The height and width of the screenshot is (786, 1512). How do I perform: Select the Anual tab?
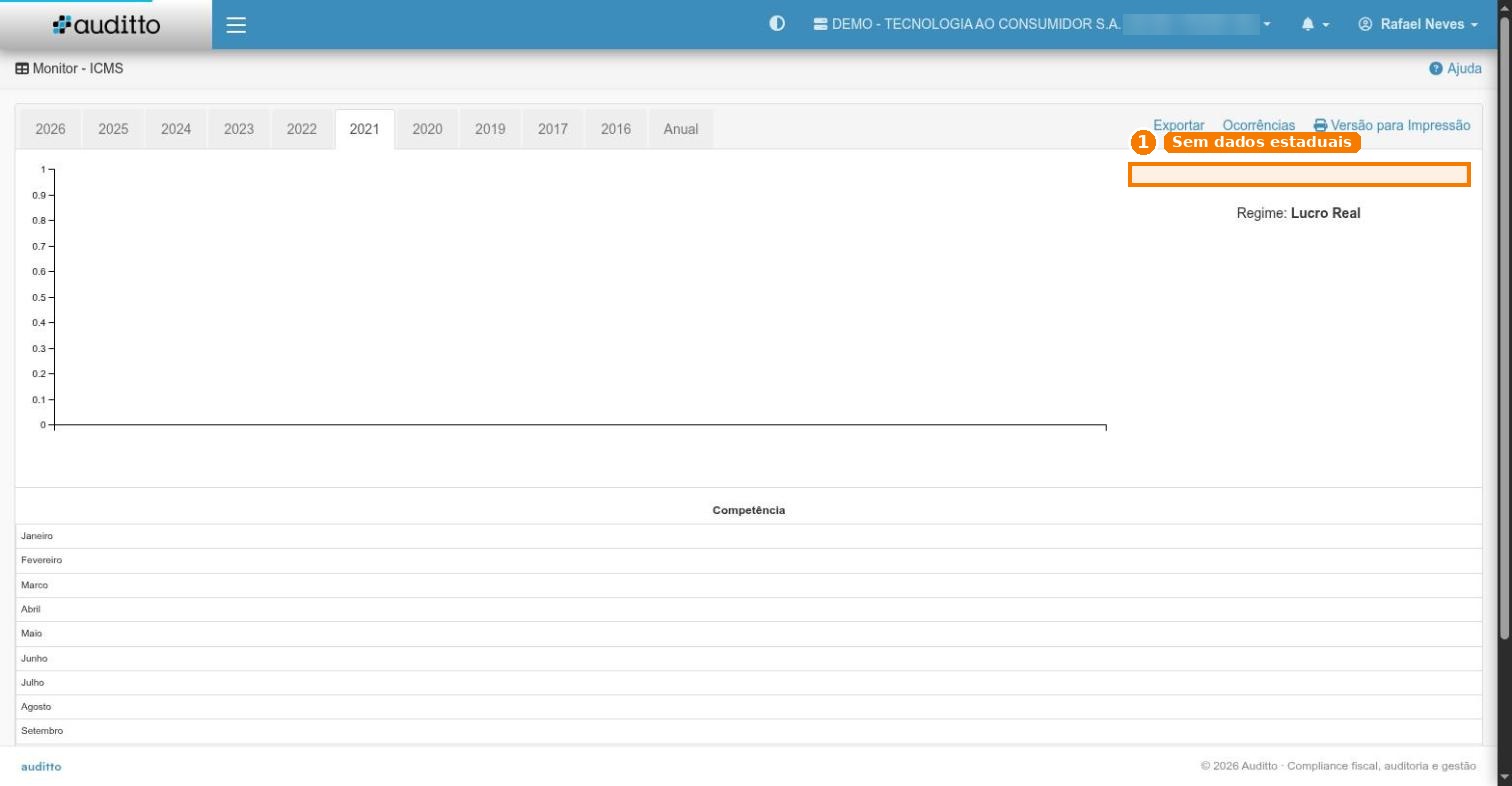coord(681,129)
